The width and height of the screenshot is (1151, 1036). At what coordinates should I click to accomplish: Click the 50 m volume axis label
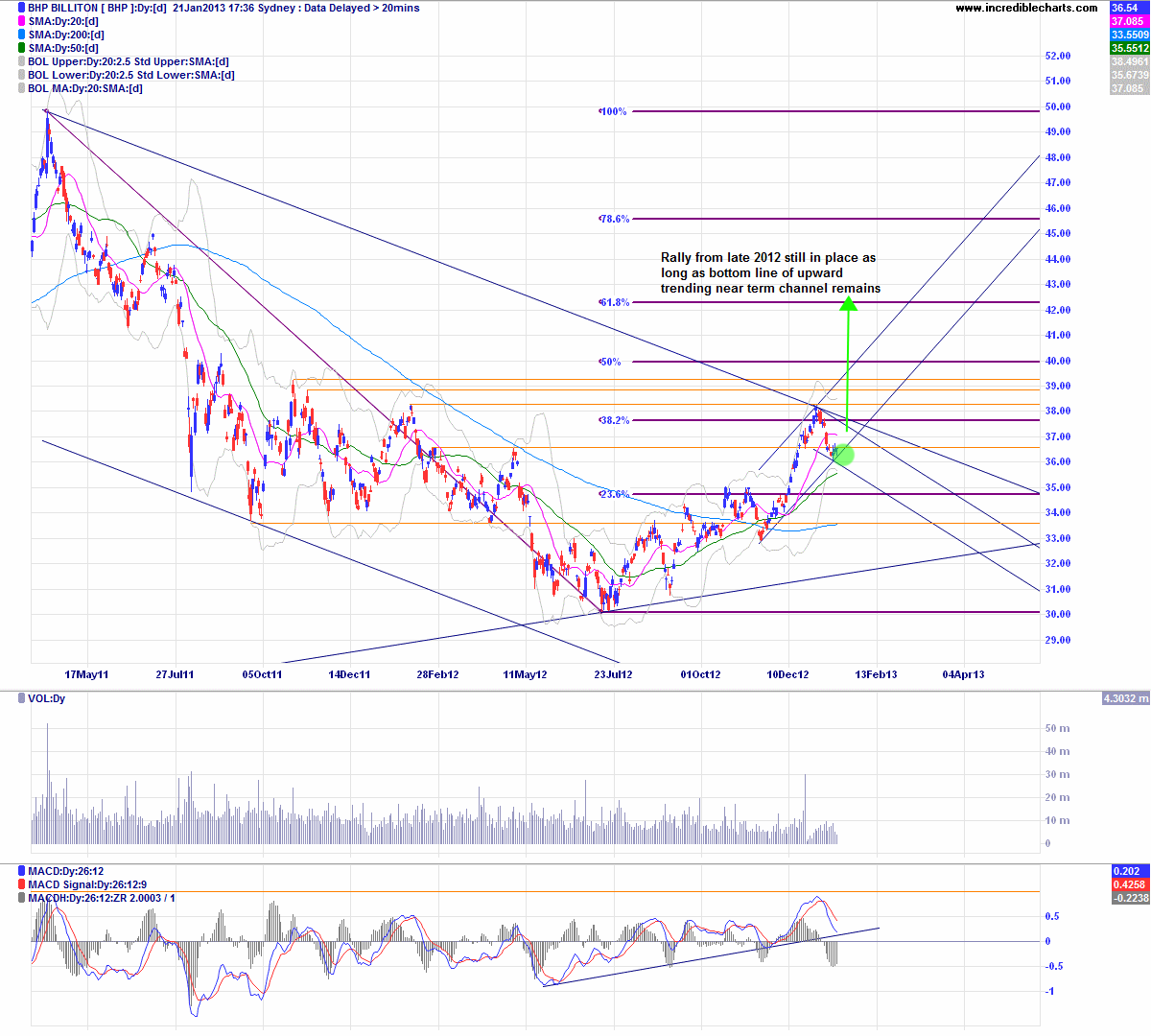(x=1057, y=728)
